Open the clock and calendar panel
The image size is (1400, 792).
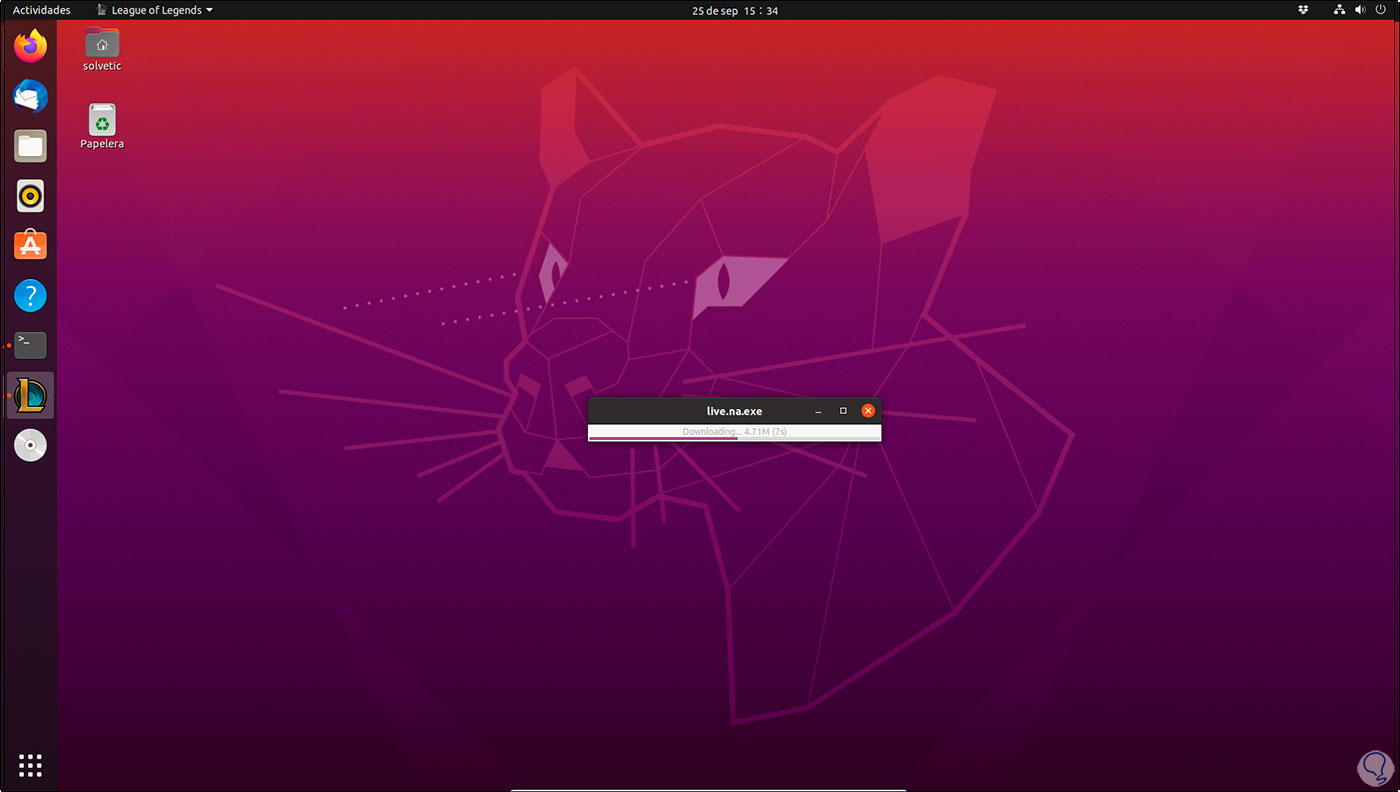(735, 10)
